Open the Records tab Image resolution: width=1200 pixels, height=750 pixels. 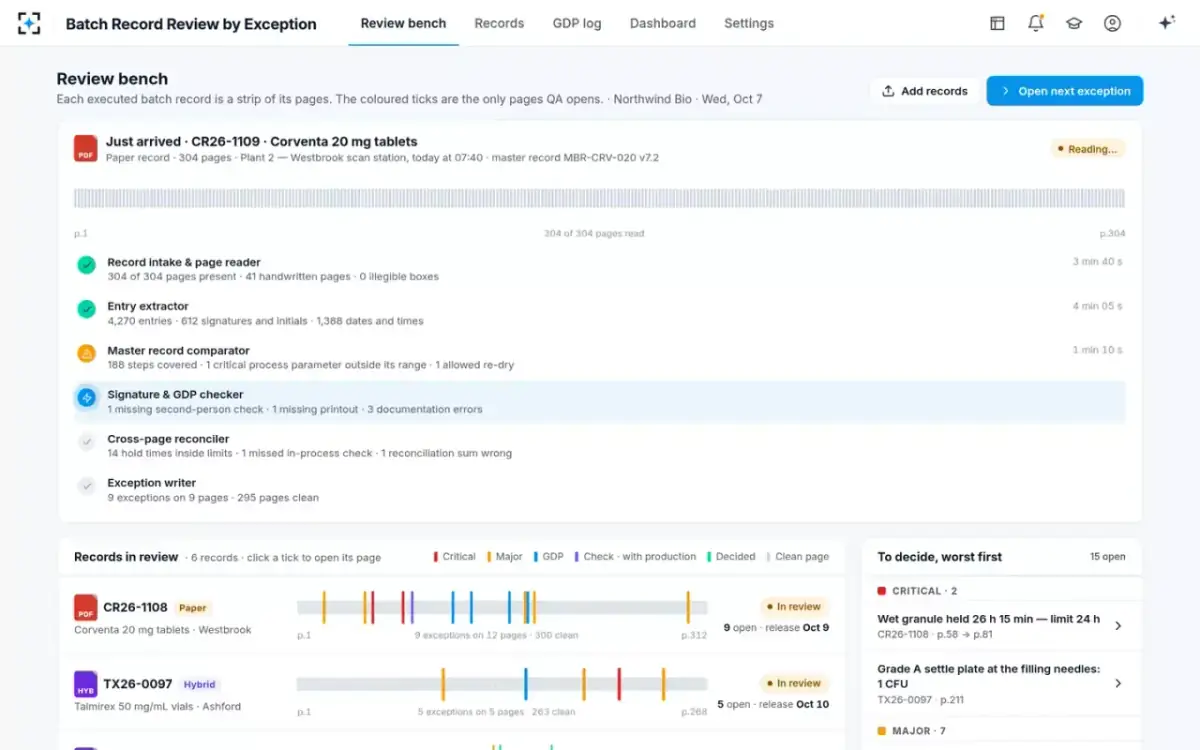499,23
